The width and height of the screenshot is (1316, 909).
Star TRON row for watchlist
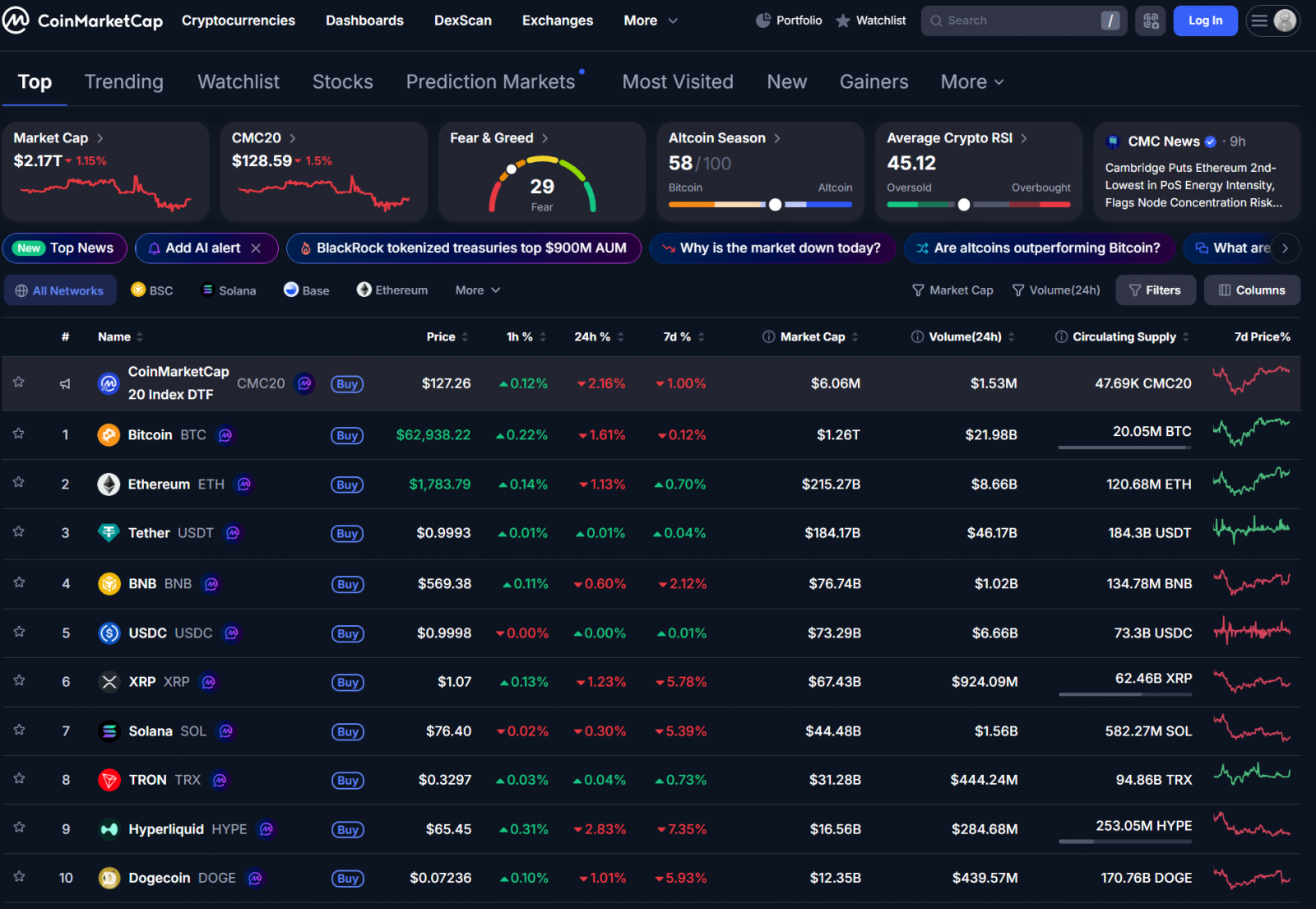click(19, 778)
